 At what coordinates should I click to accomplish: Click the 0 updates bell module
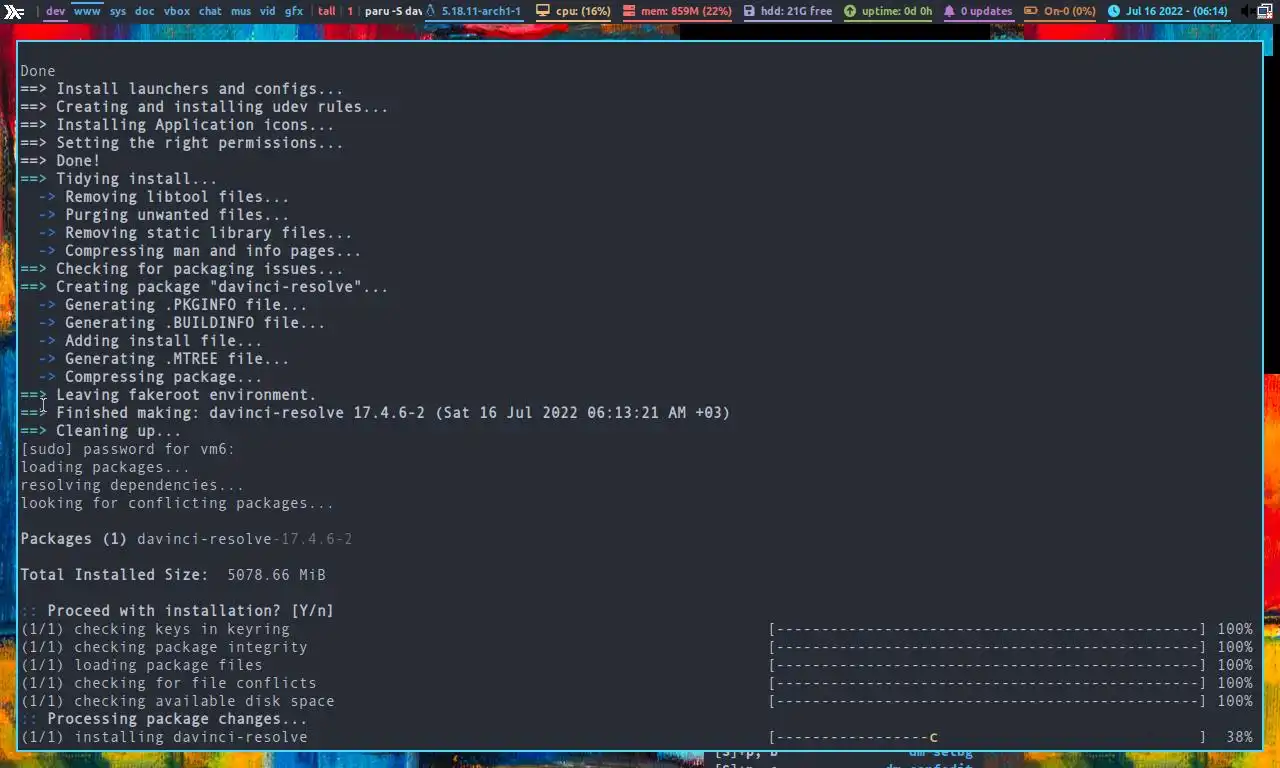tap(978, 12)
